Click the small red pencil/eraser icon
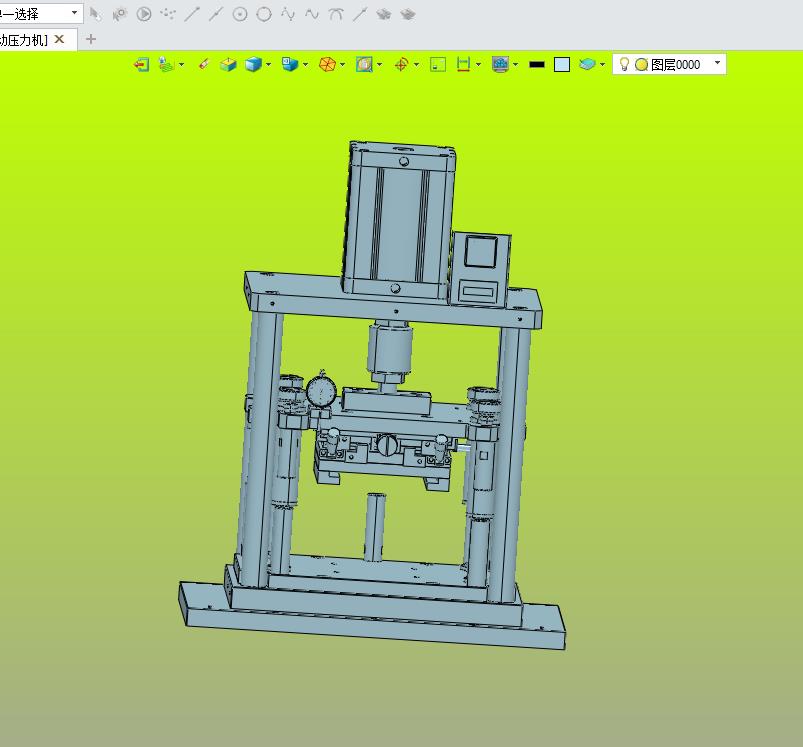The height and width of the screenshot is (747, 803). click(203, 65)
